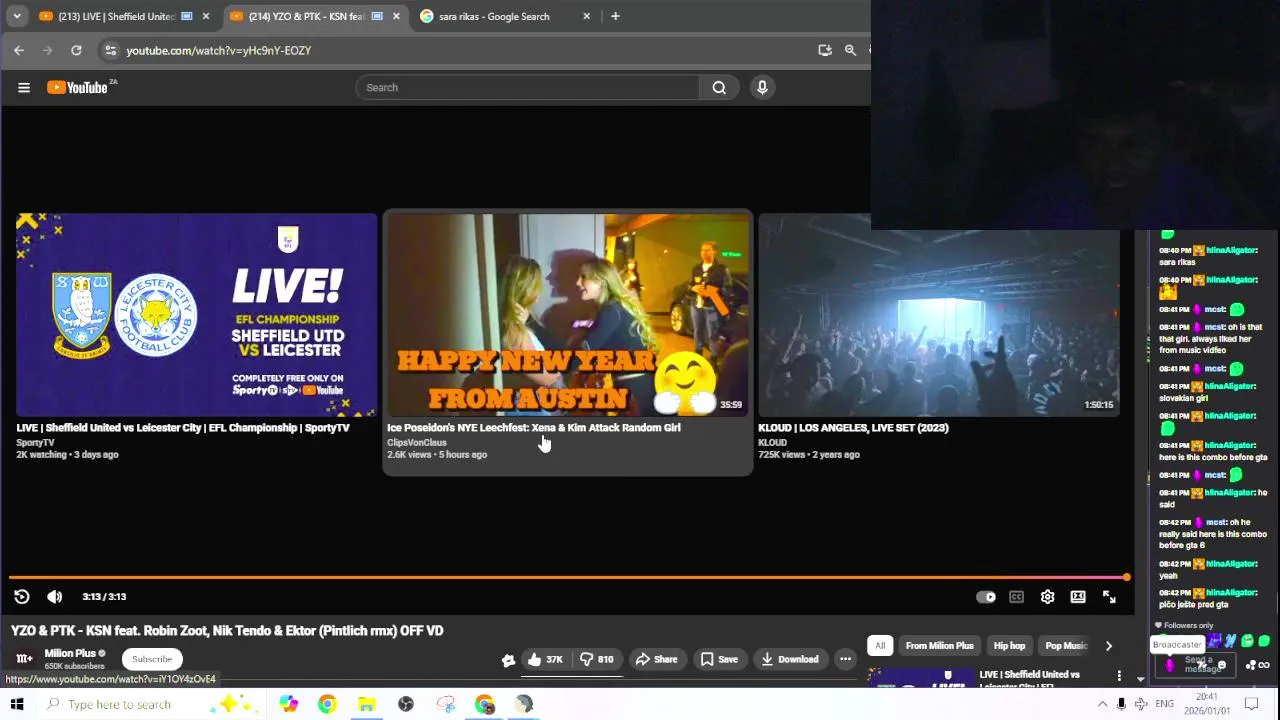Show more chips with the right chevron
The height and width of the screenshot is (720, 1280).
click(x=1108, y=646)
